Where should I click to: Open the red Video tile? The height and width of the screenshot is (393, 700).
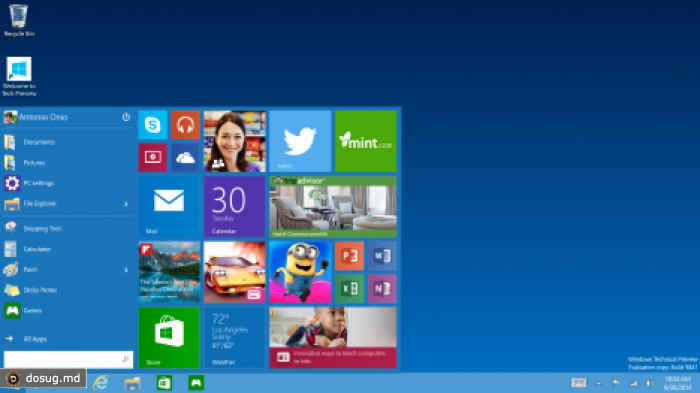click(153, 157)
